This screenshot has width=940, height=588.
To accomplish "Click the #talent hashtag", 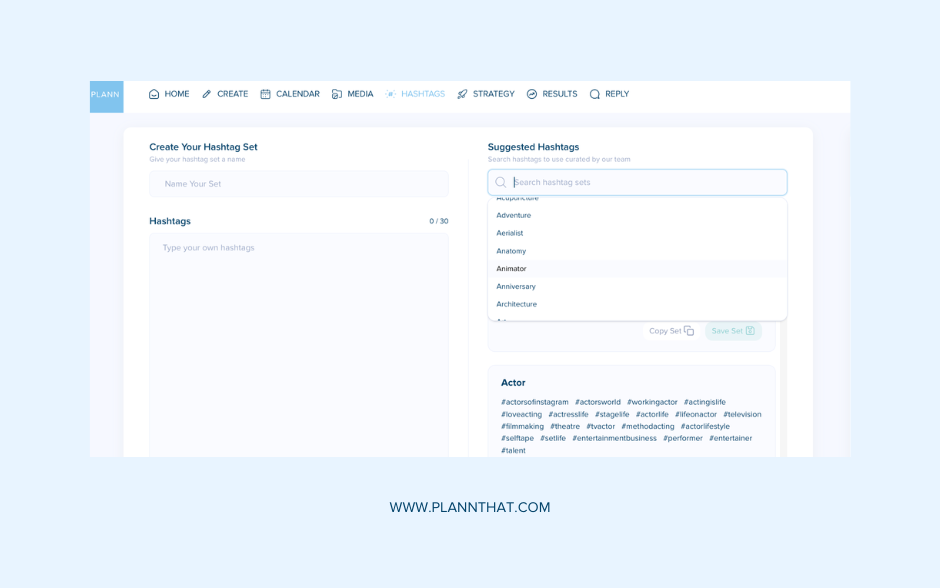I will [x=513, y=451].
